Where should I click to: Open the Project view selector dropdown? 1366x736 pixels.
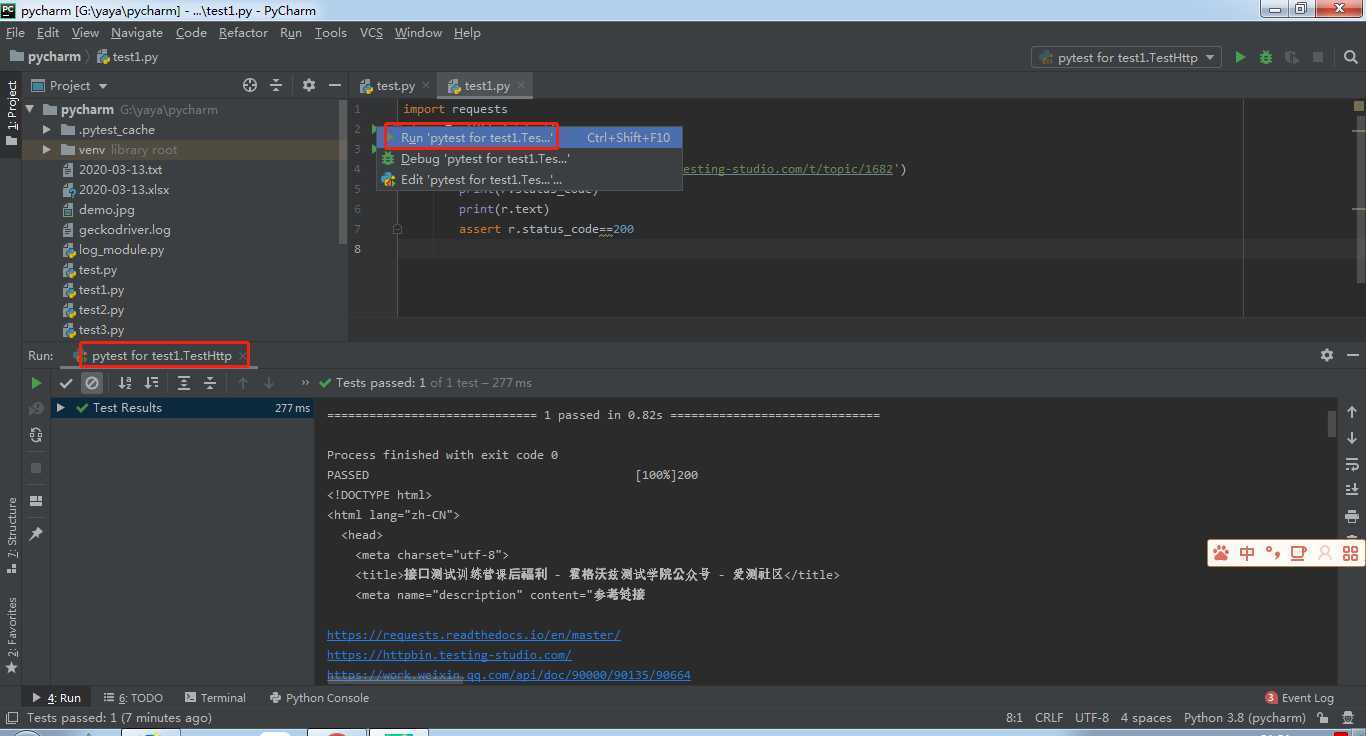click(x=69, y=85)
